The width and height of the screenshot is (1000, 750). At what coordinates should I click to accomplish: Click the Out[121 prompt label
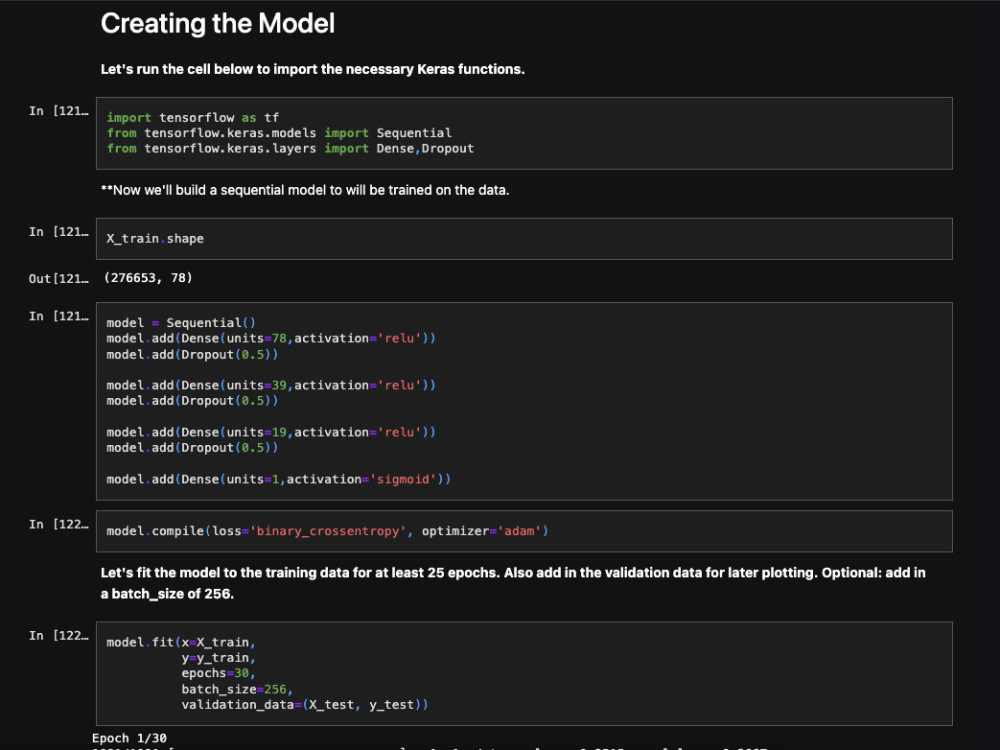click(59, 279)
